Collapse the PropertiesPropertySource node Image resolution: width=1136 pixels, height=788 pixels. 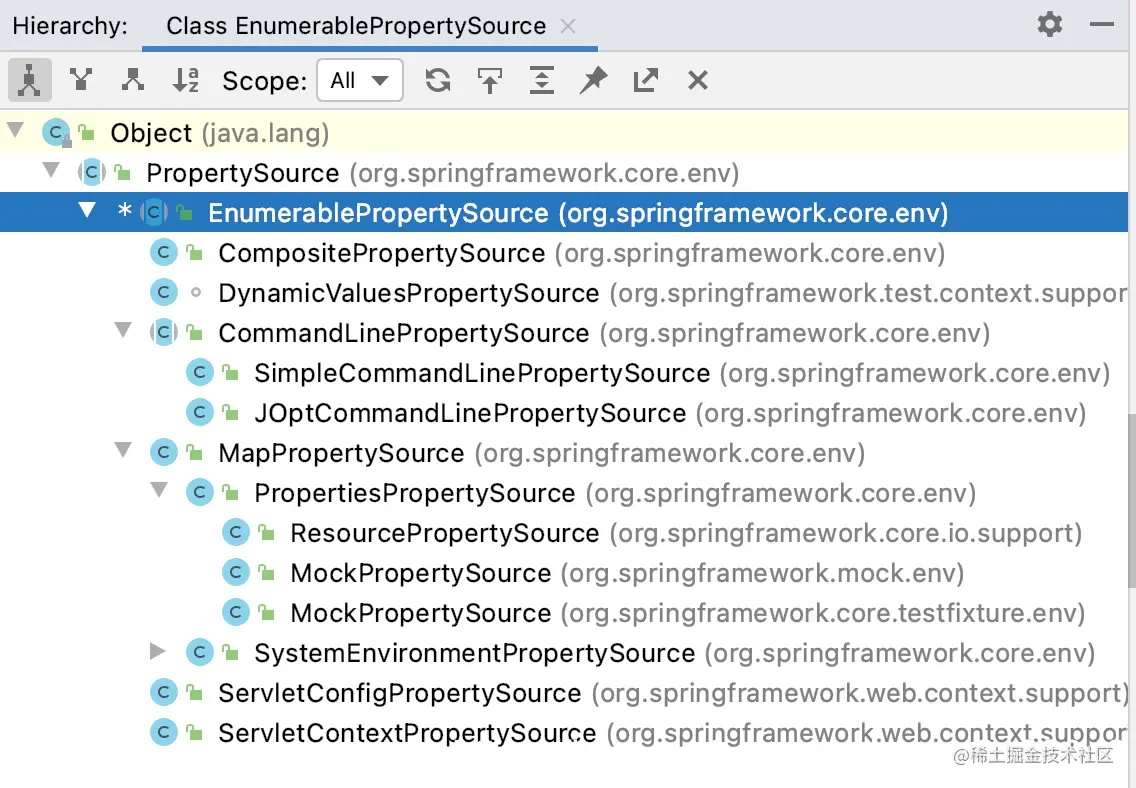(x=159, y=490)
